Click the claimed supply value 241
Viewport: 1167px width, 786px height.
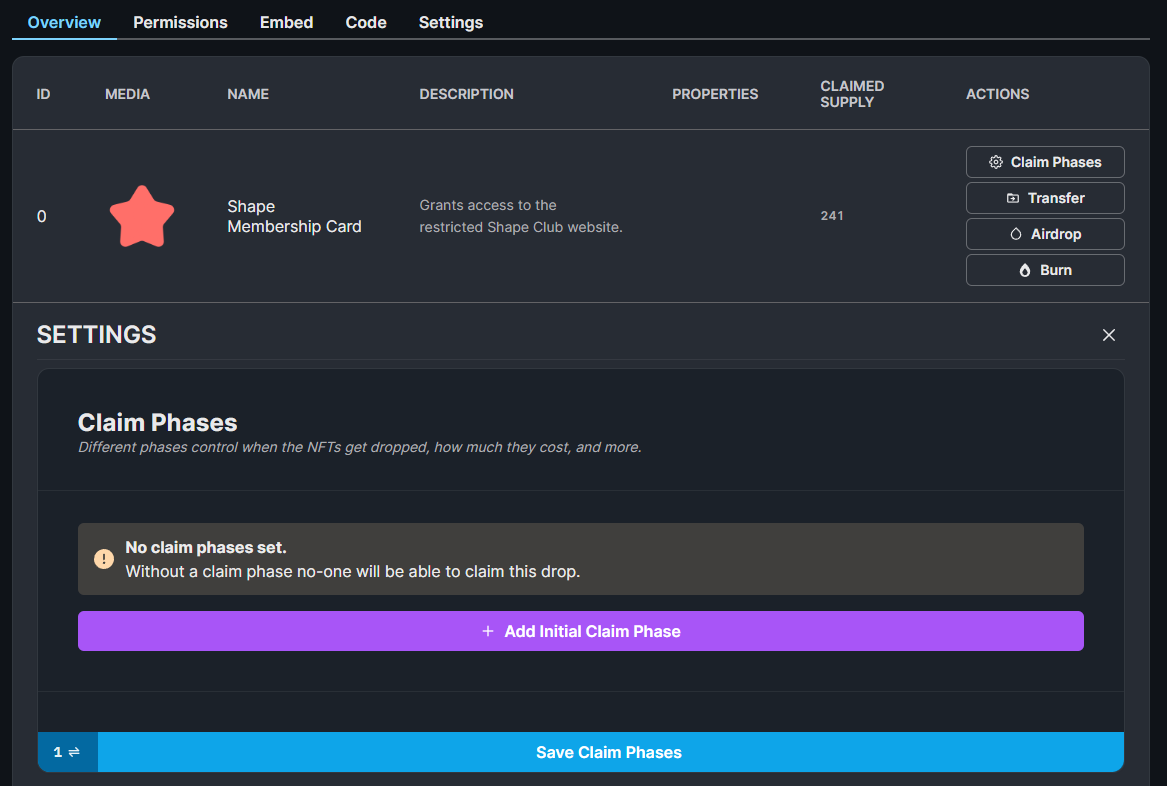[x=832, y=215]
